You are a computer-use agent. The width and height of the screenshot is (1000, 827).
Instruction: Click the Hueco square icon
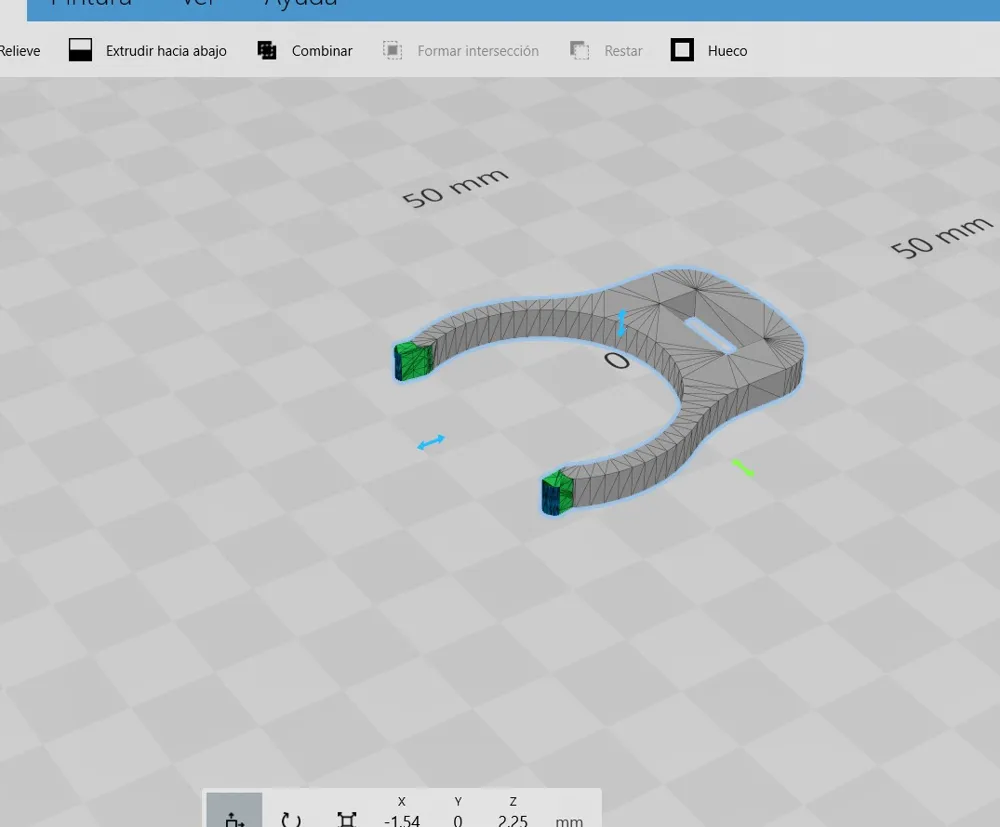(x=682, y=50)
